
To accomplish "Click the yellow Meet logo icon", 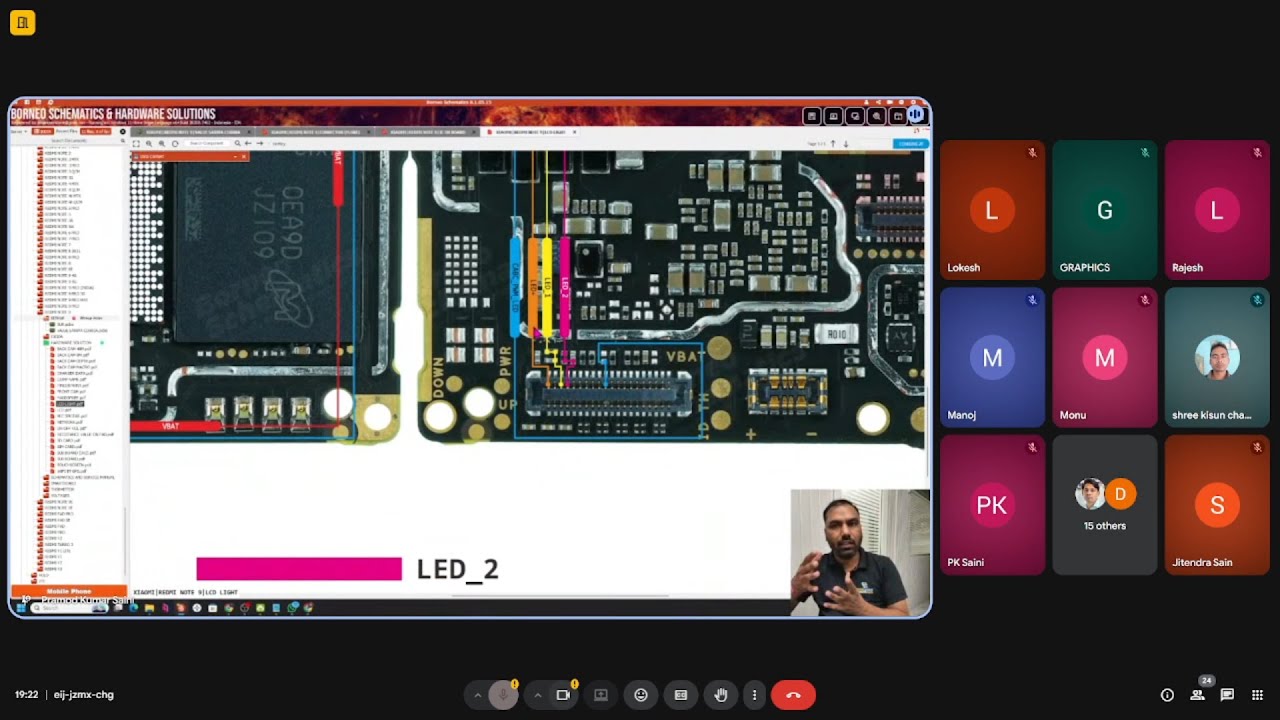I will tap(22, 22).
